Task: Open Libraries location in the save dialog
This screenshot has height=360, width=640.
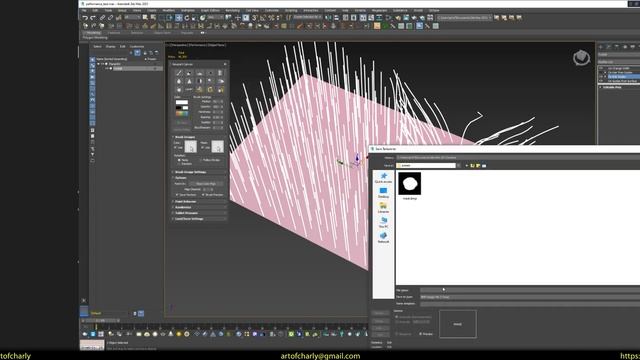Action: click(383, 208)
